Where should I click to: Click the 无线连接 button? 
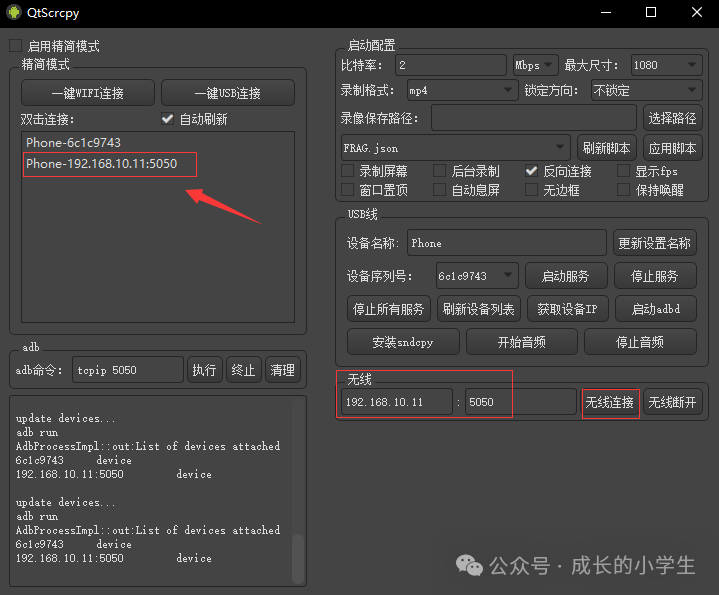click(x=610, y=402)
